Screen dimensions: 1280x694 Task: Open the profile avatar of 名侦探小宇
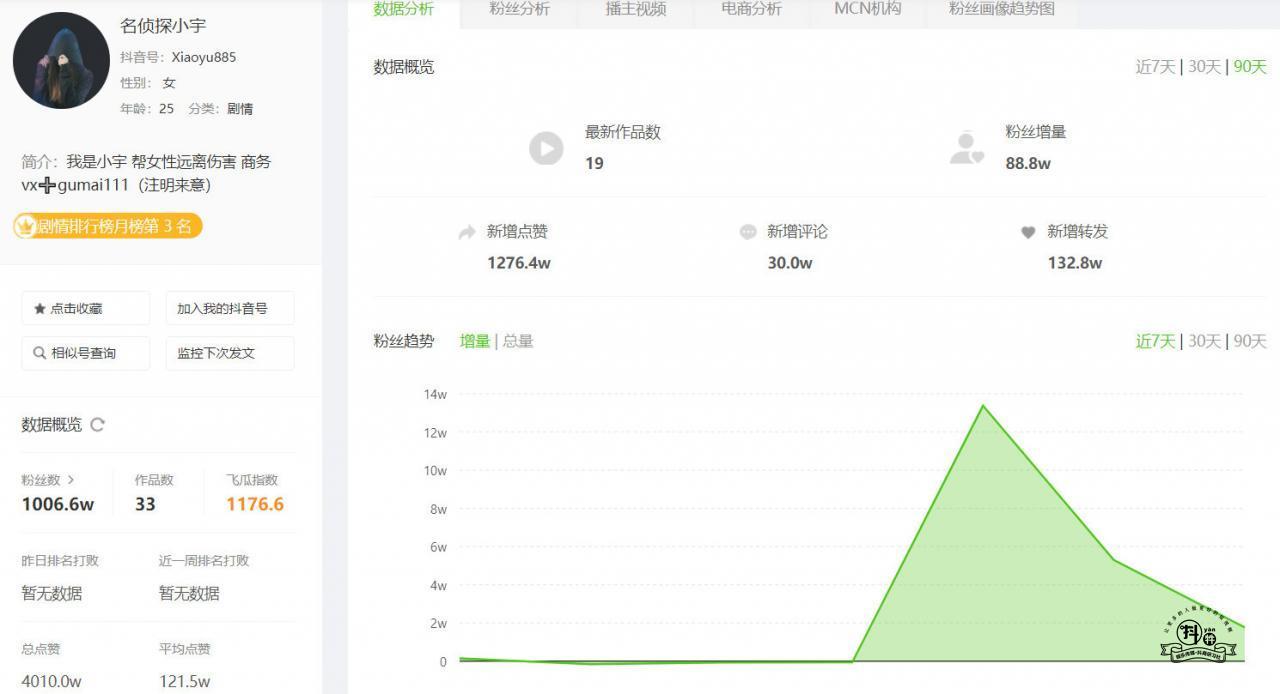pos(61,61)
